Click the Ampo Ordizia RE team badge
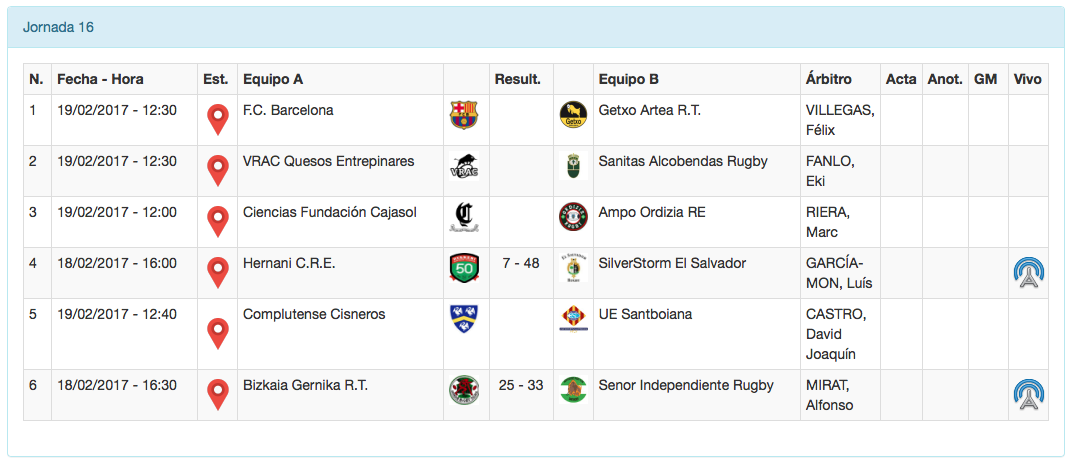 coord(573,218)
